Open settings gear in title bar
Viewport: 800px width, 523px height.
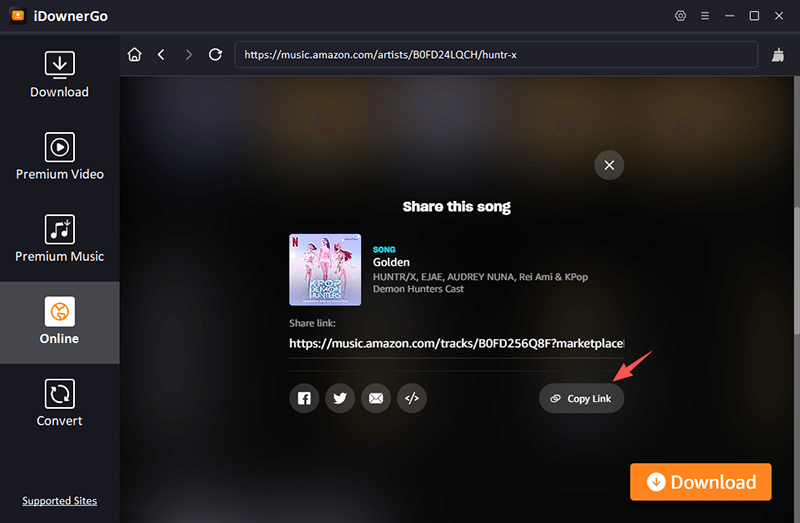680,16
